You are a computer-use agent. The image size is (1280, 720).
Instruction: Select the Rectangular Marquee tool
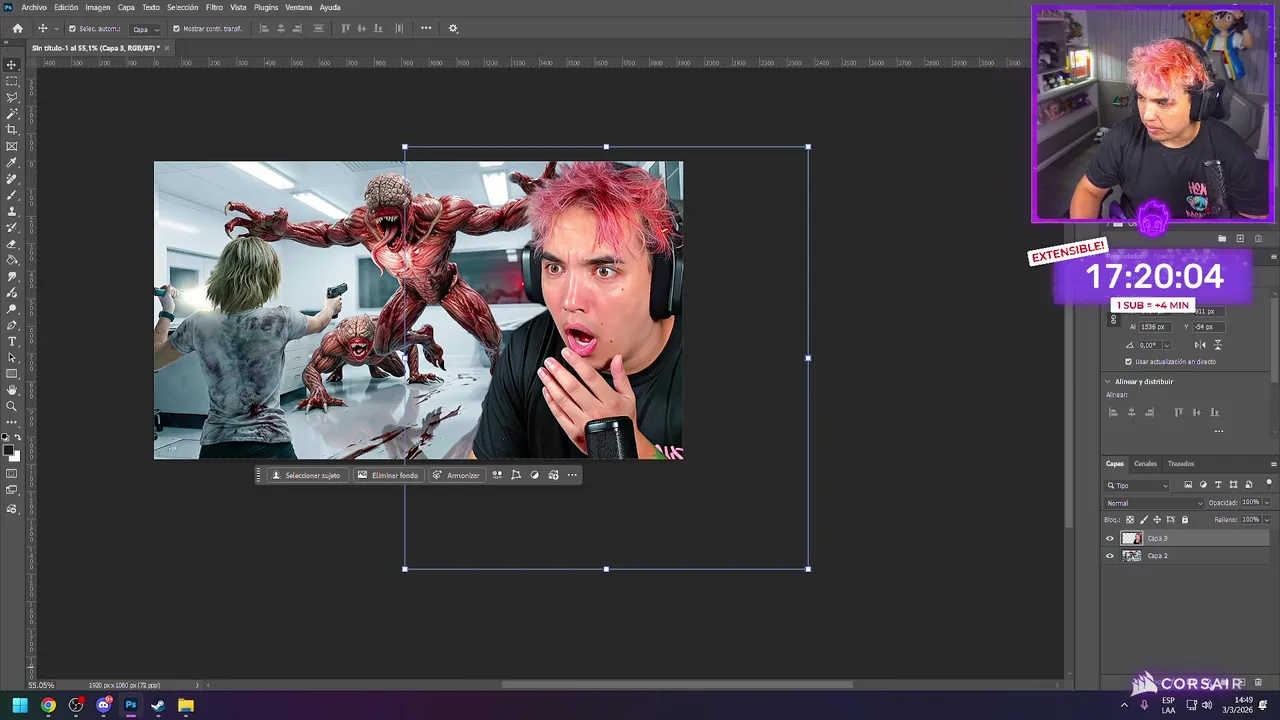(x=12, y=81)
